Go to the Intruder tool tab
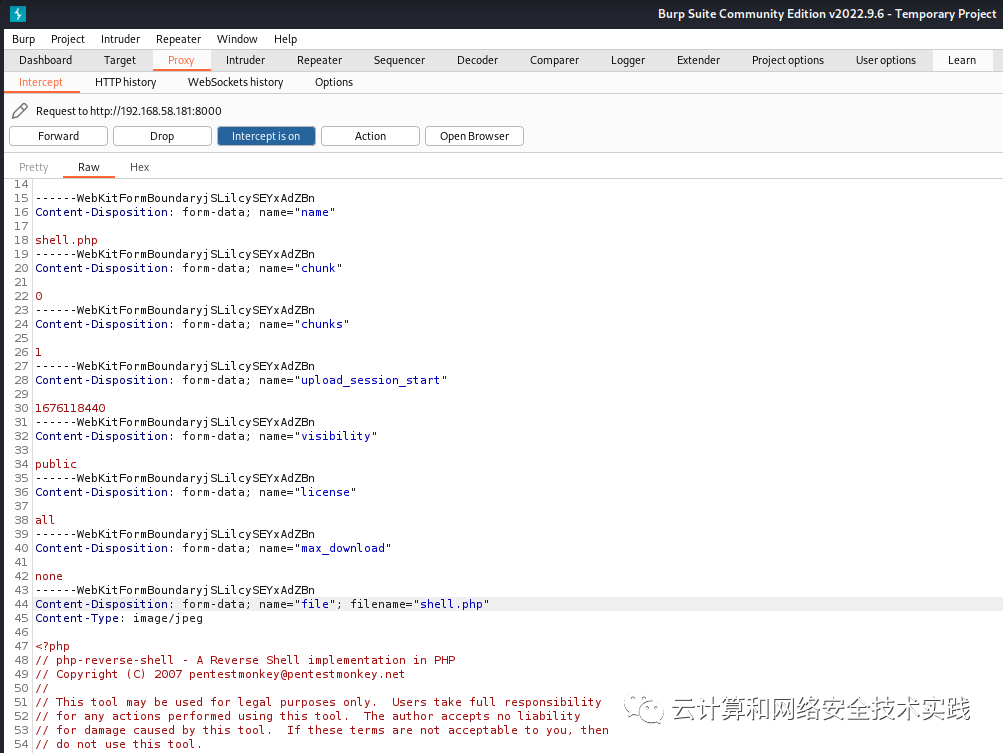1003x753 pixels. 245,60
